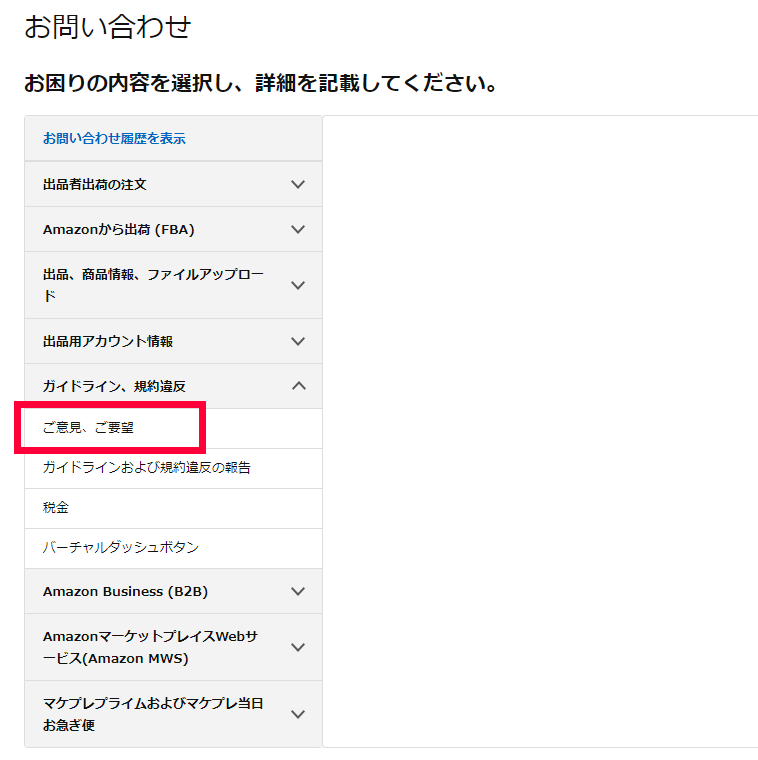
Task: Click the down arrow beside 出品者出荷の注文
Action: 297,185
